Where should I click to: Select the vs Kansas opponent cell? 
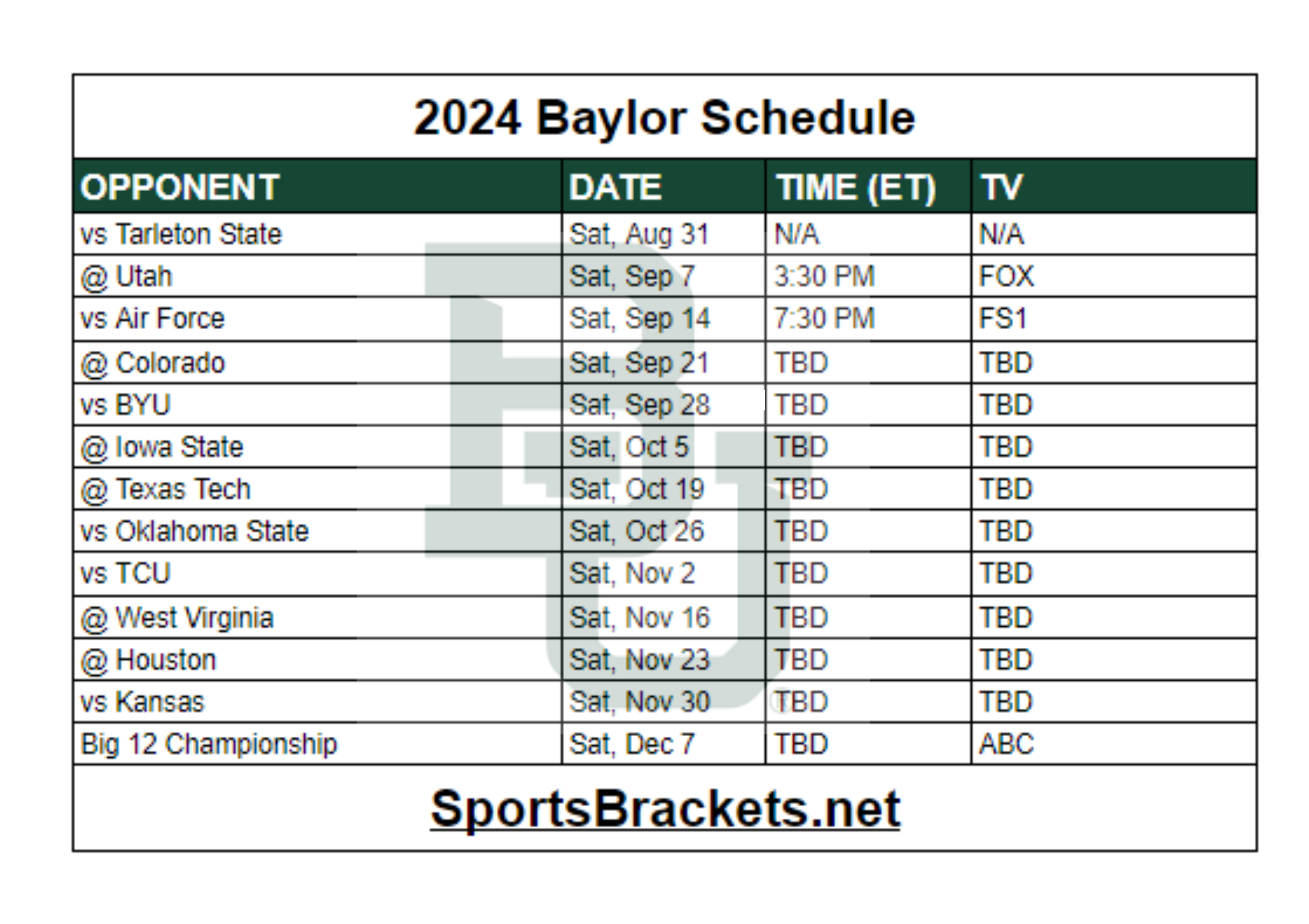pos(143,702)
